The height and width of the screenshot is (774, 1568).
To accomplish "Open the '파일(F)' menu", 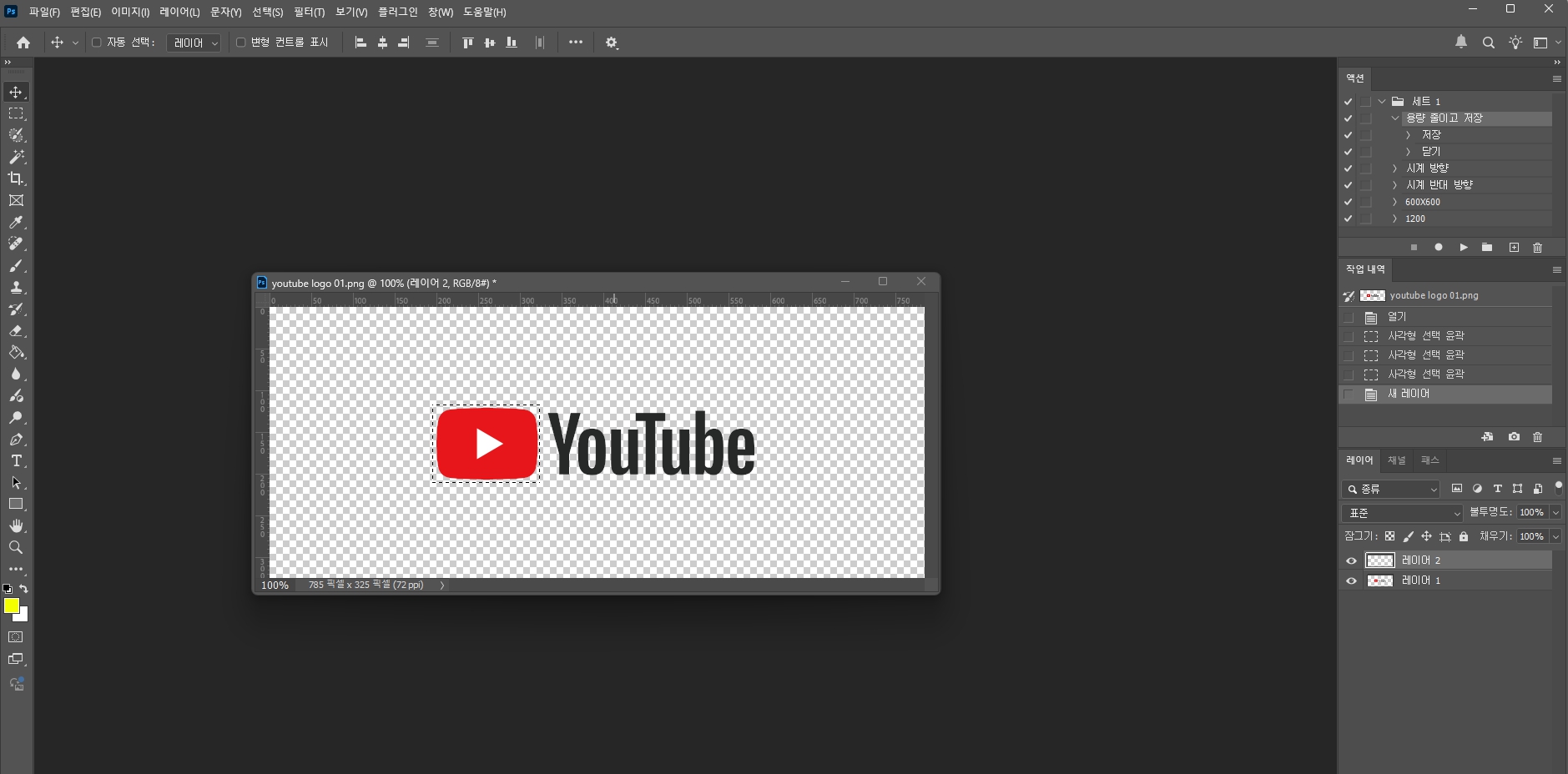I will 44,13.
